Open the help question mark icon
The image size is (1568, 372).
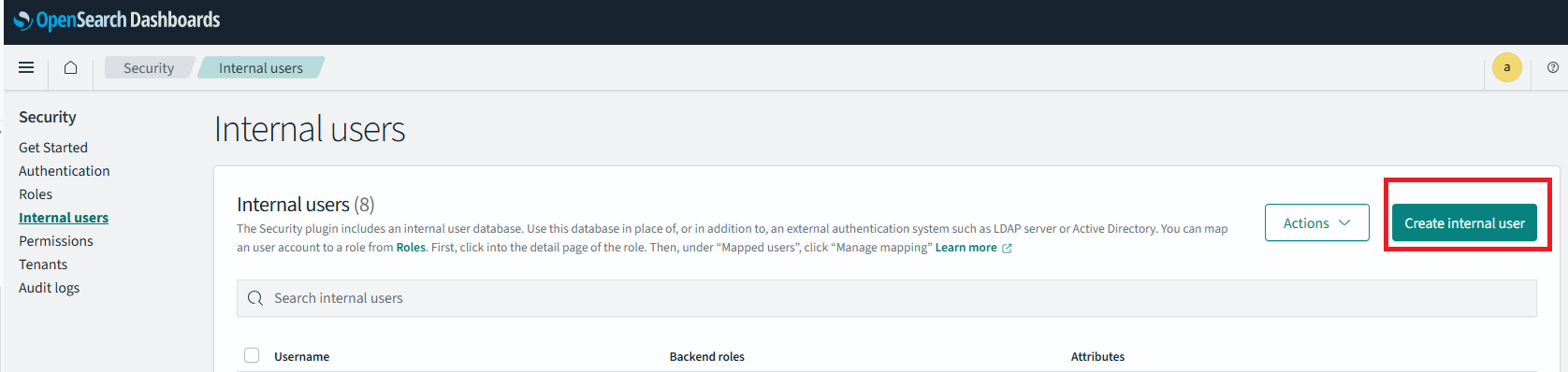pyautogui.click(x=1553, y=67)
